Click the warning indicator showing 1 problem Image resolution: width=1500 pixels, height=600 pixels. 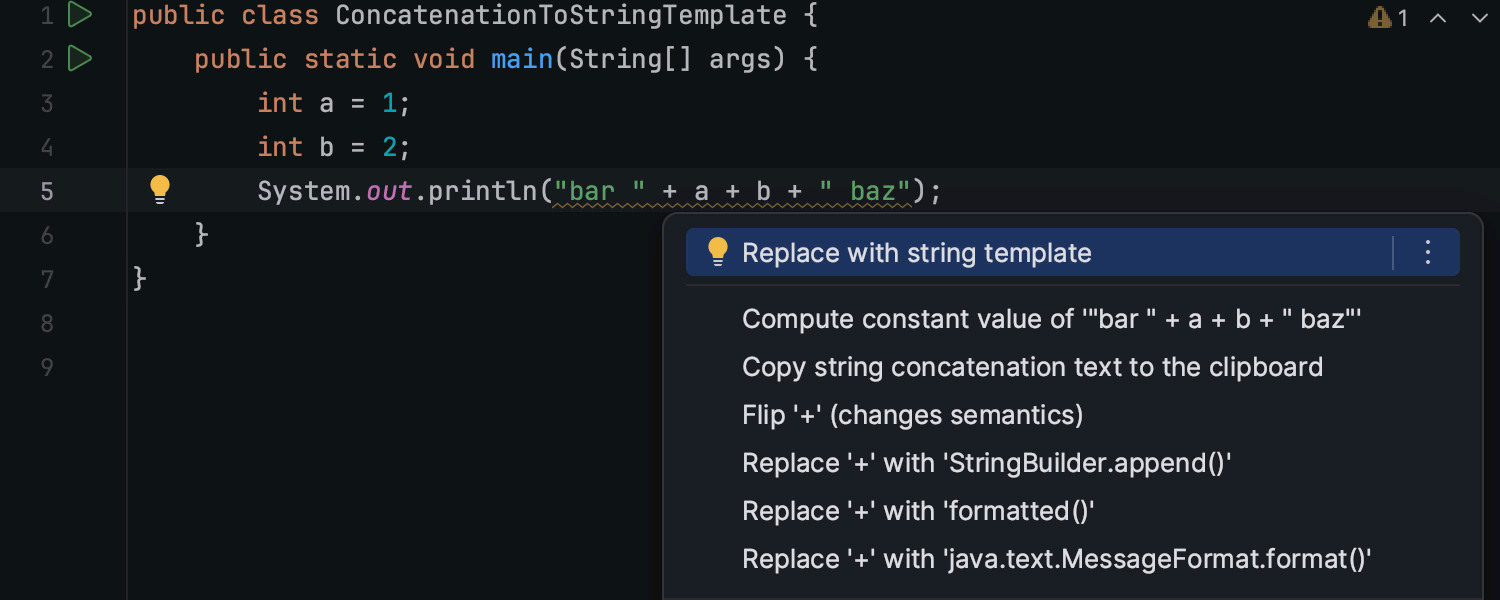pyautogui.click(x=1388, y=17)
